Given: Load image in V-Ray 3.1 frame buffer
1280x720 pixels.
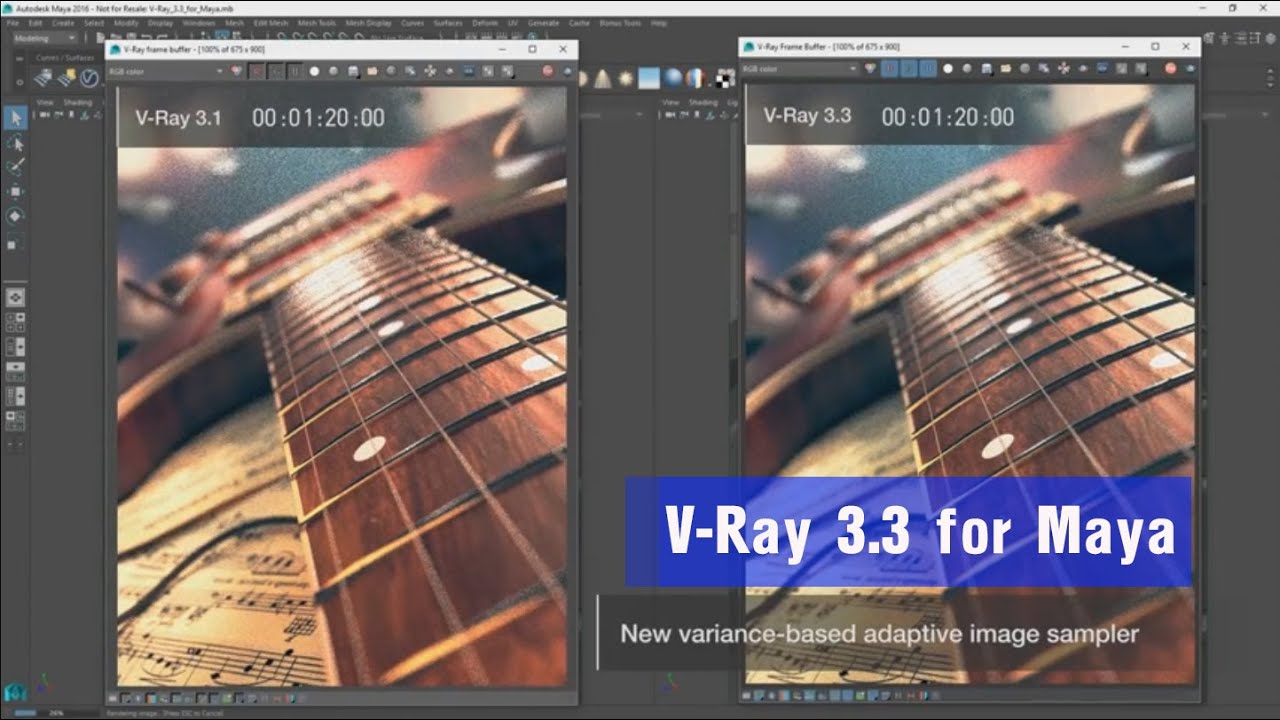Looking at the screenshot, I should 372,71.
